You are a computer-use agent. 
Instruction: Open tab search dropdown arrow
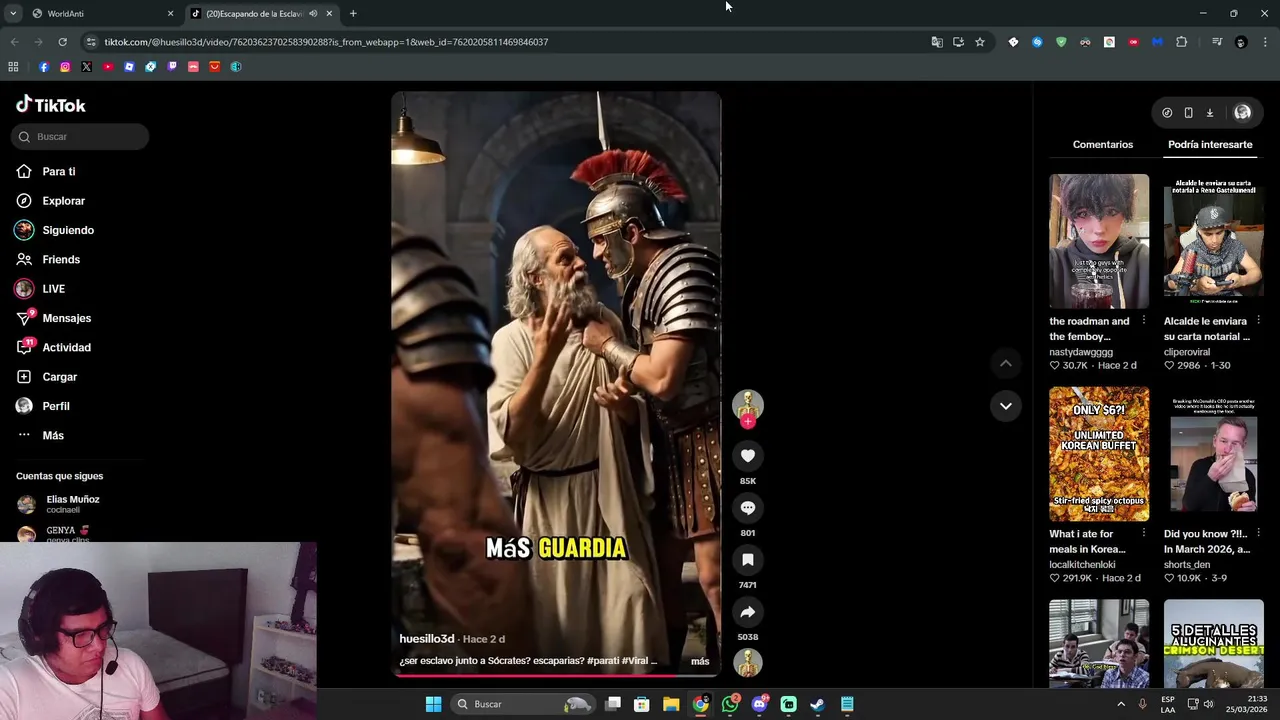[13, 14]
